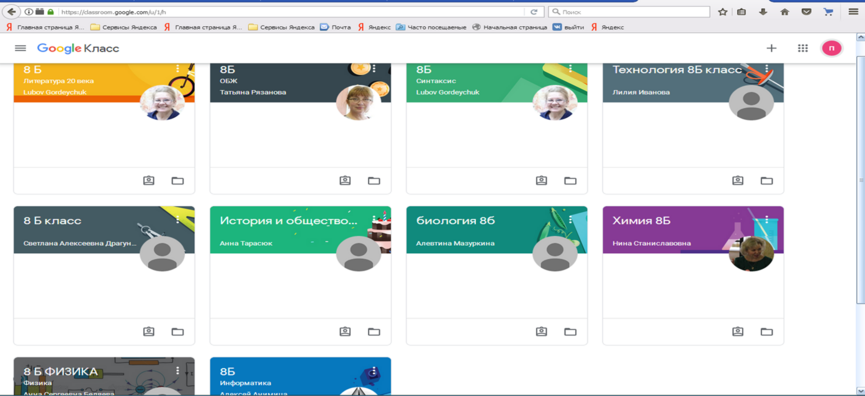This screenshot has height=396, width=865.
Task: Open three-dot menu on 8 Б ФИЗИКА card
Action: [178, 371]
